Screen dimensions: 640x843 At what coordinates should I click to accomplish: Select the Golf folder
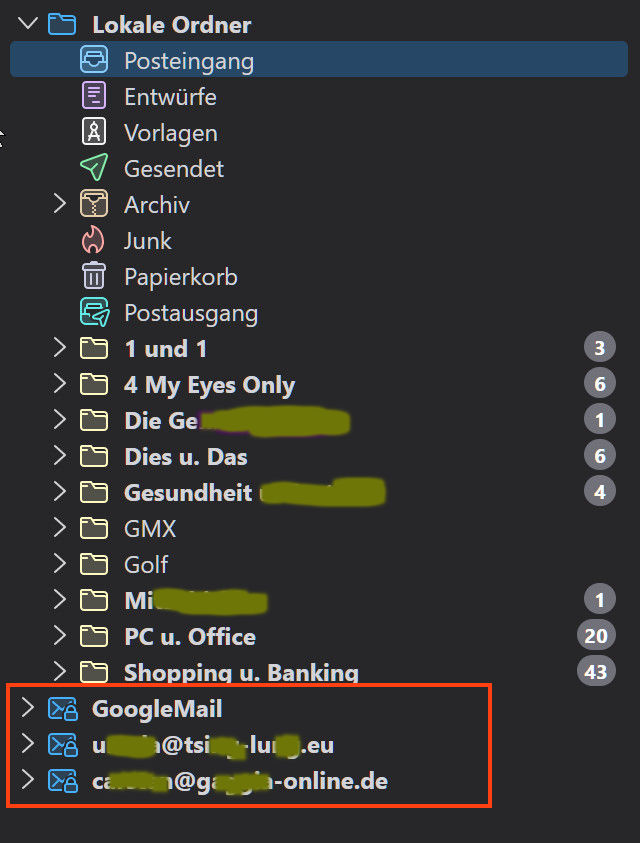point(146,565)
